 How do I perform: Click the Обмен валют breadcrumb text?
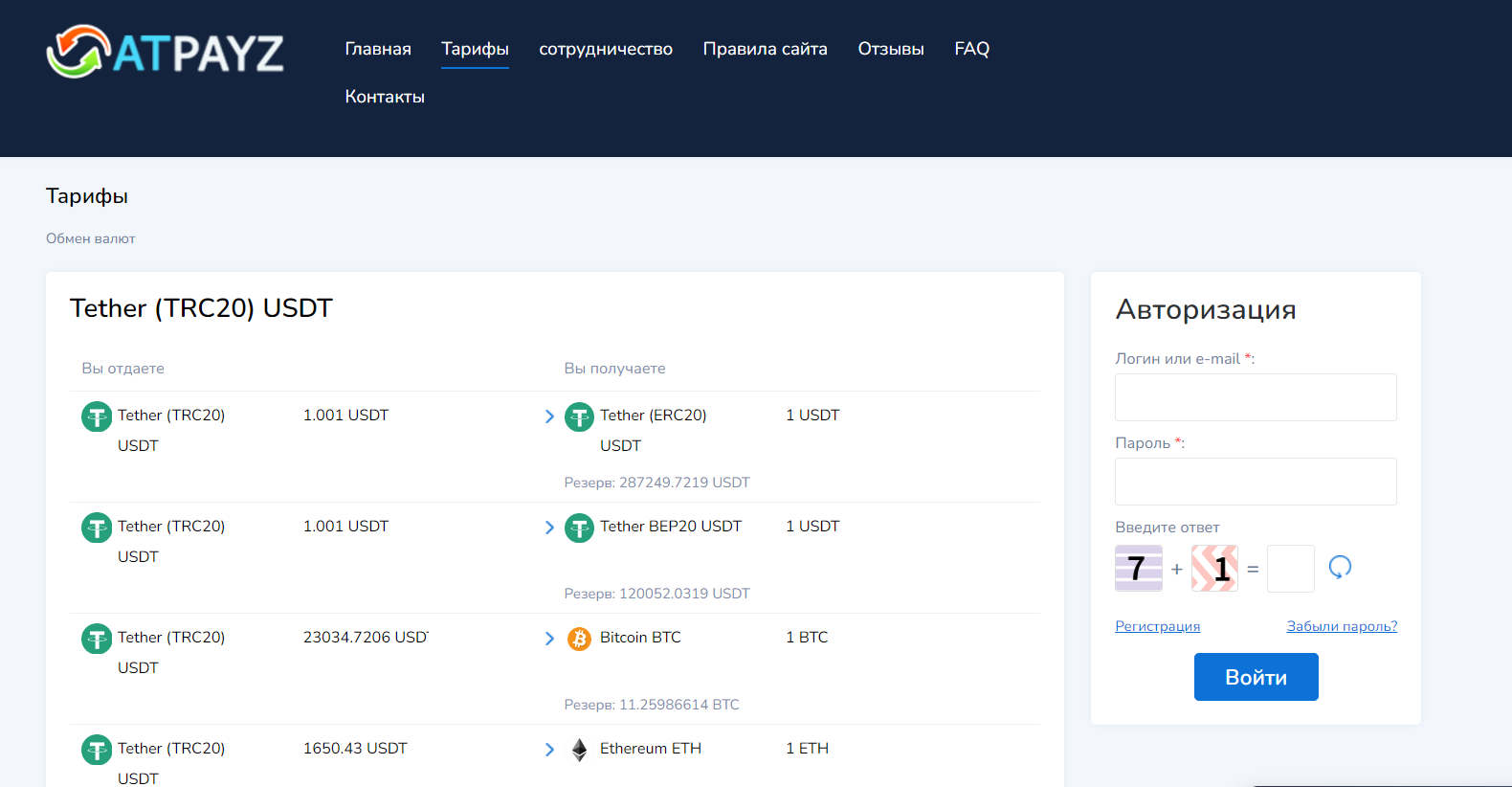(91, 238)
